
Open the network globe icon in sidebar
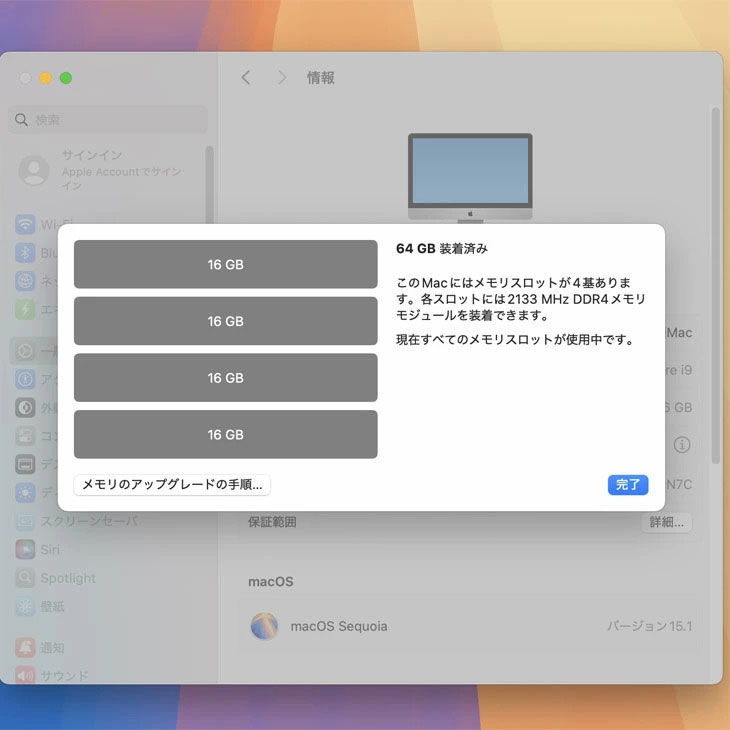point(25,281)
